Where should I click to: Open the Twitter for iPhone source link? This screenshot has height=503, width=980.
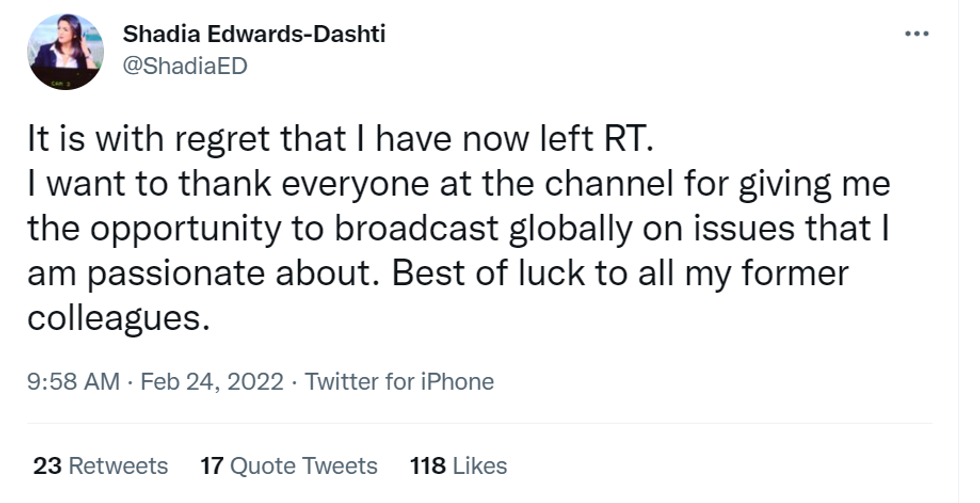pos(399,381)
